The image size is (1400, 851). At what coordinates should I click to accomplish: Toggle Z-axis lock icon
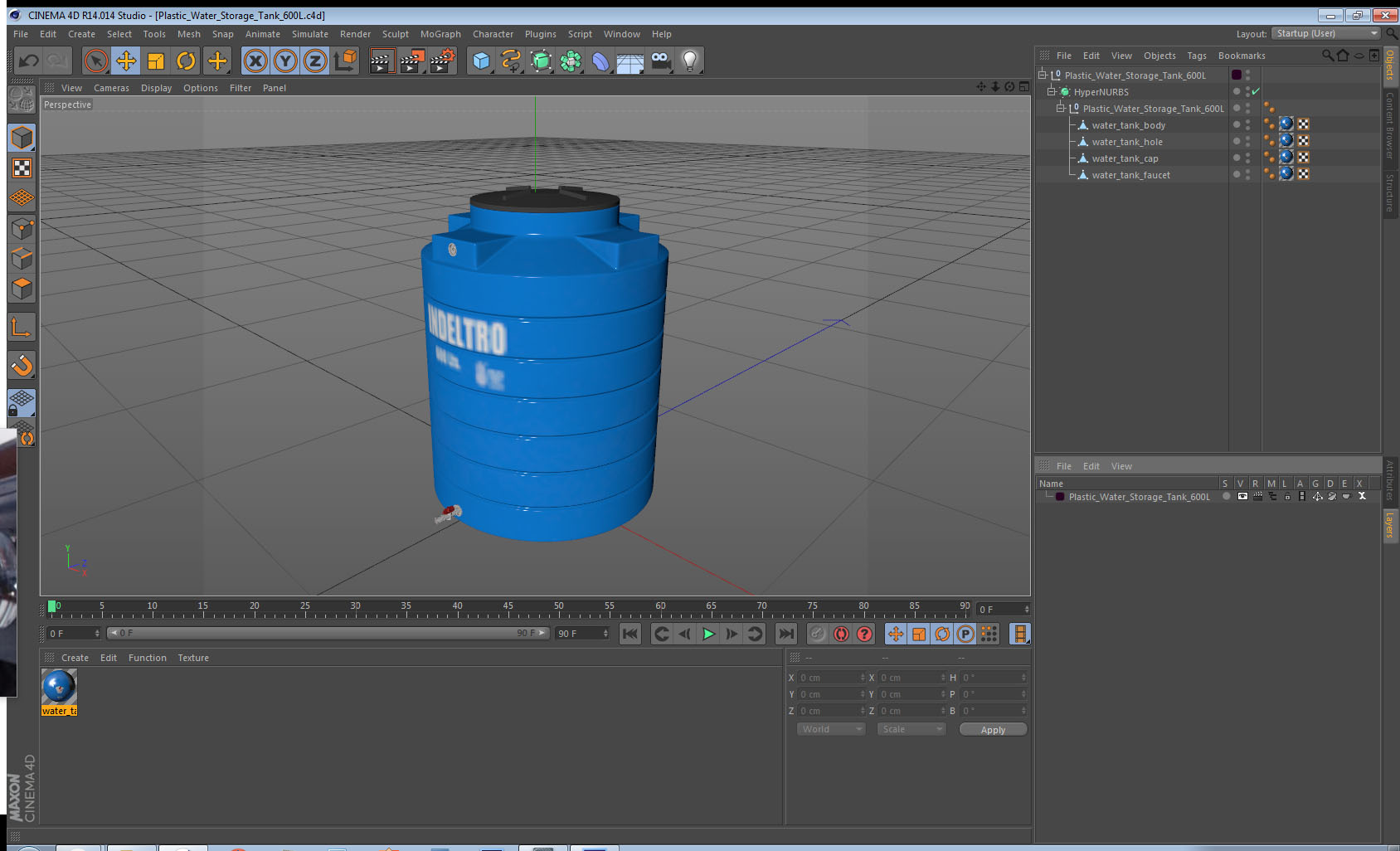(x=315, y=61)
